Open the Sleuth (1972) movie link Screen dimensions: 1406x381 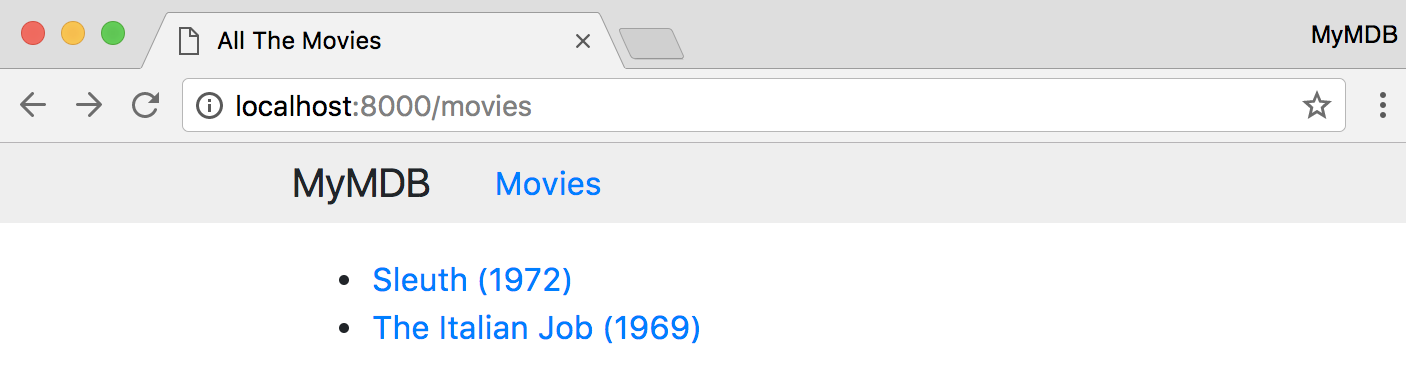point(472,280)
